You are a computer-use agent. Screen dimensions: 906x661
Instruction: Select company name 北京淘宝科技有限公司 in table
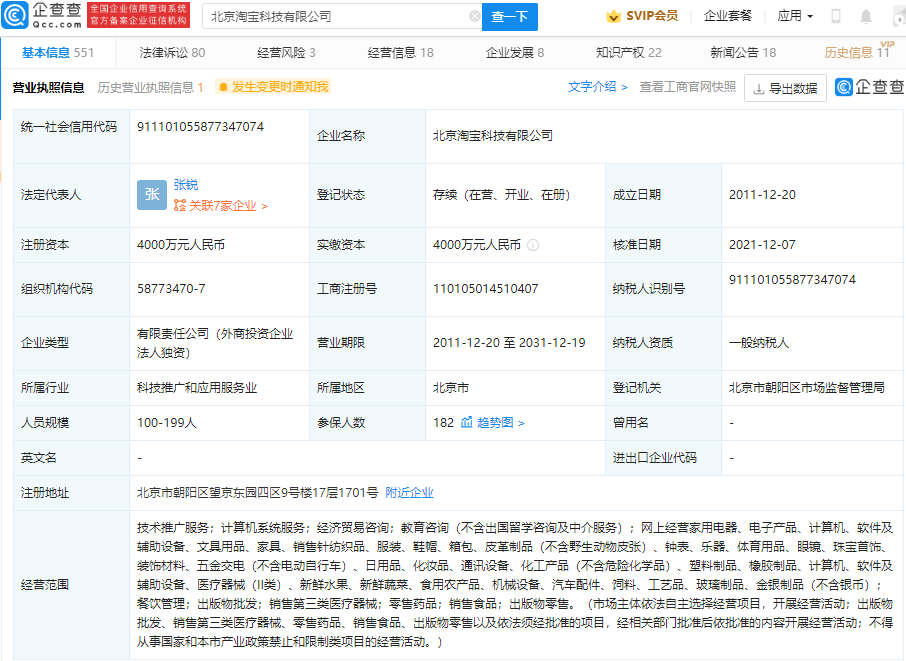[493, 136]
